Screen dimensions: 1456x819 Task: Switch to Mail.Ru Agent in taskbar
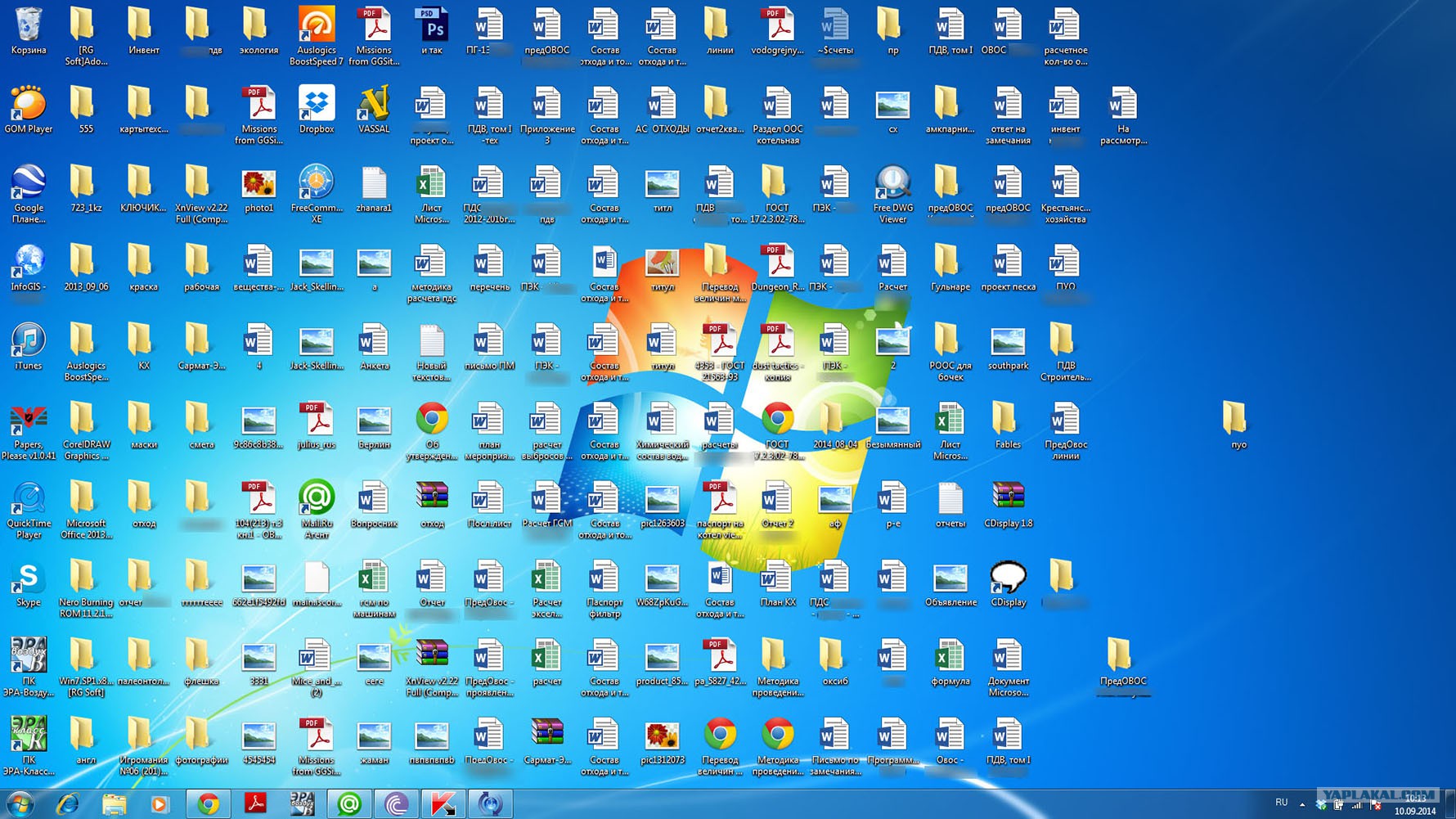click(x=349, y=804)
